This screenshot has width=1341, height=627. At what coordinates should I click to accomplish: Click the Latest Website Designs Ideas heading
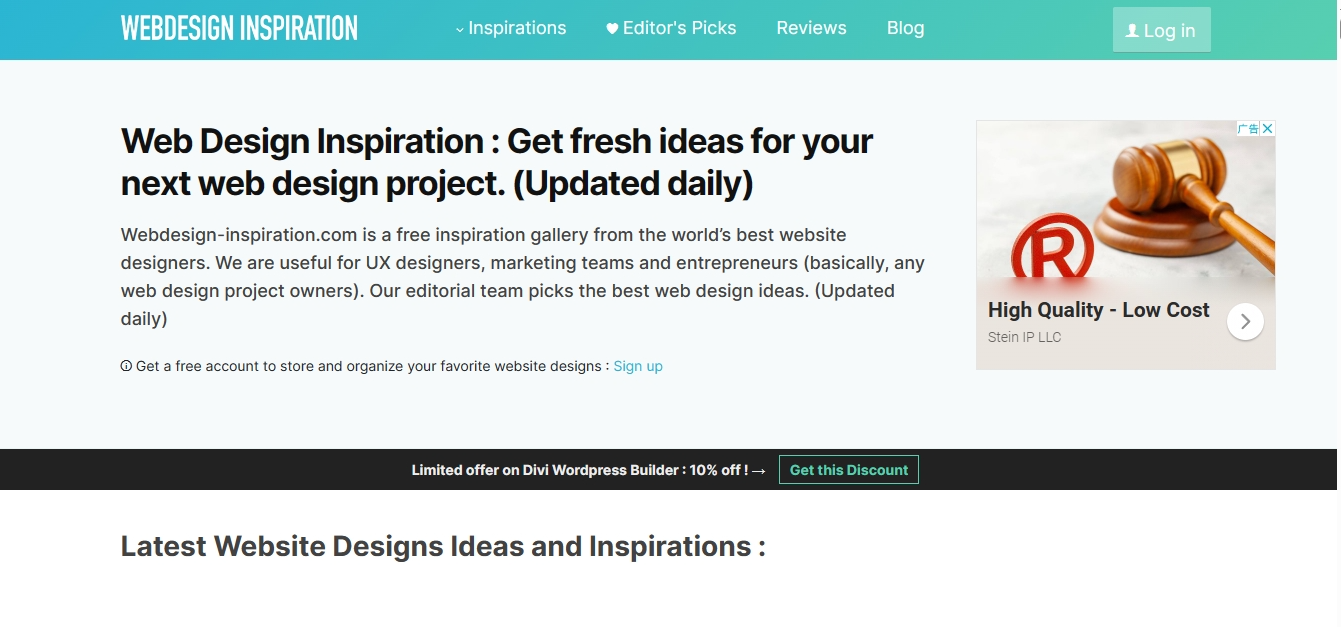[x=443, y=547]
